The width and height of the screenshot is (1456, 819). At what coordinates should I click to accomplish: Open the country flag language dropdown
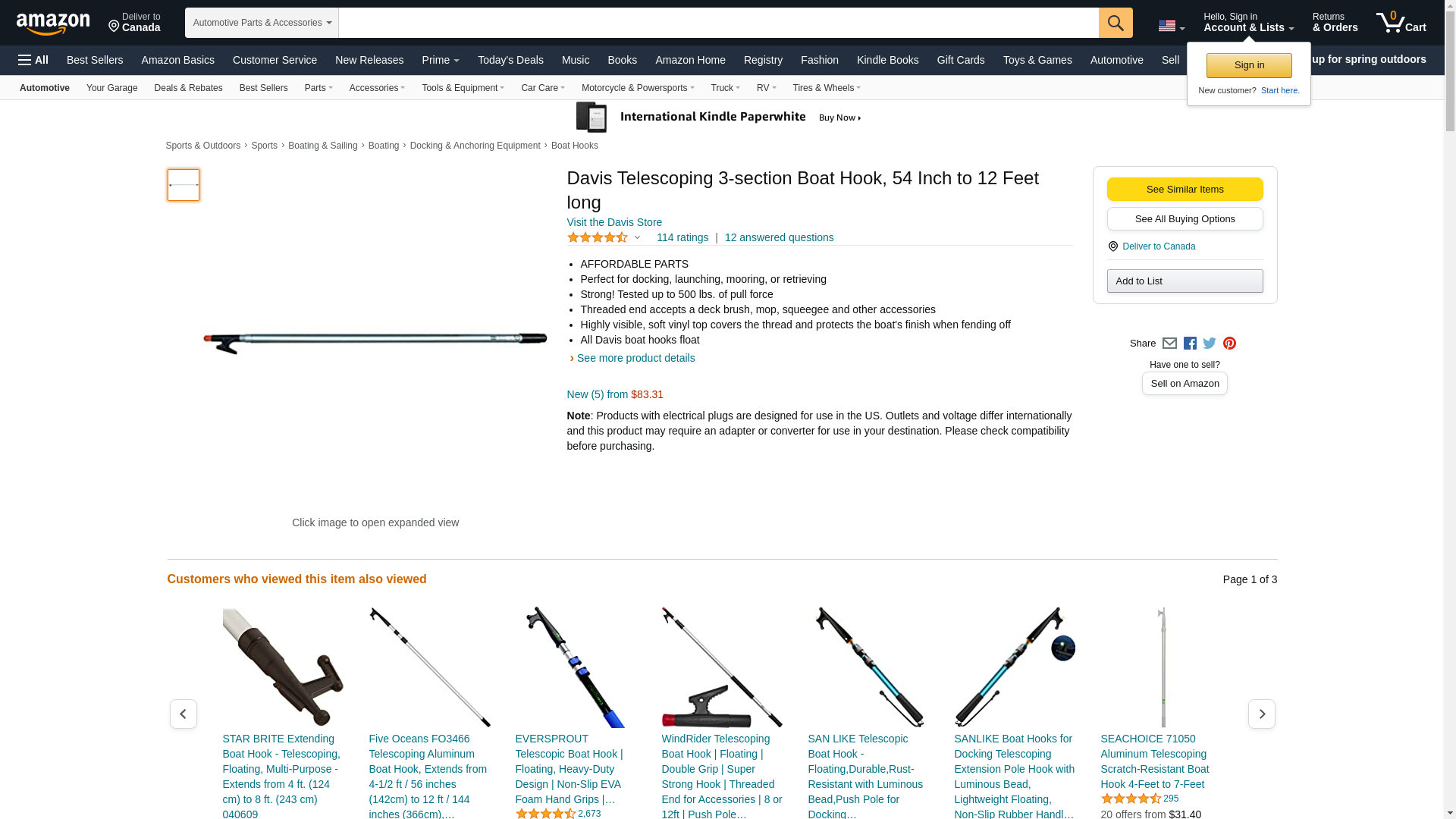1171,26
